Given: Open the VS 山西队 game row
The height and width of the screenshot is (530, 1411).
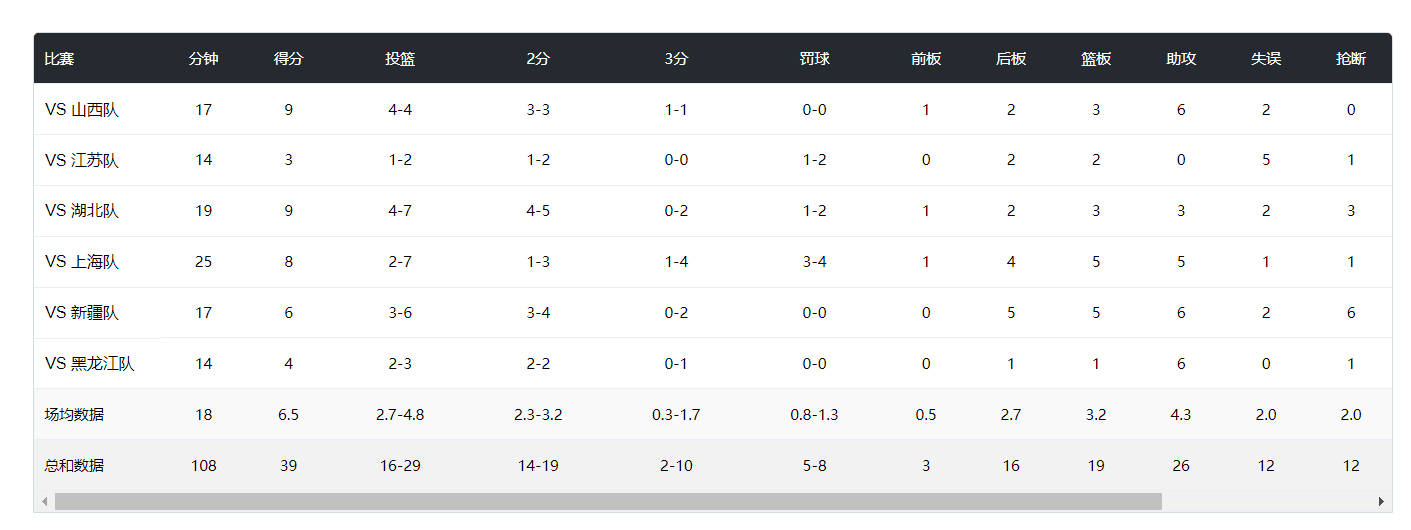Looking at the screenshot, I should click(x=82, y=110).
